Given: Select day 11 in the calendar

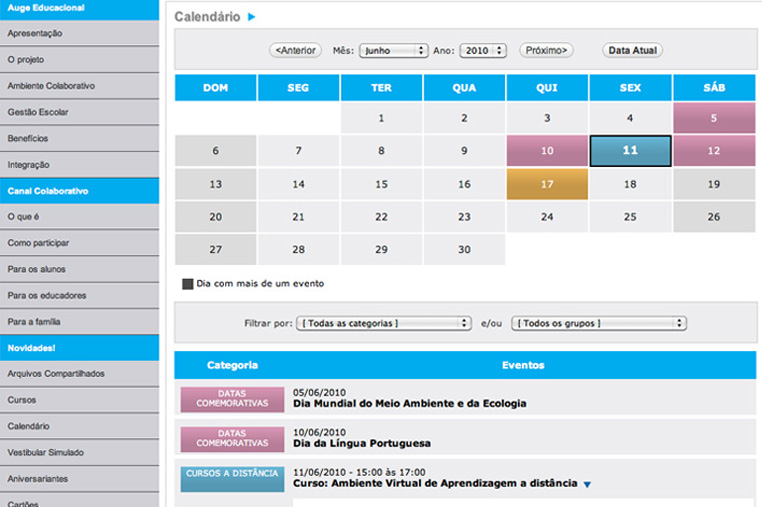Looking at the screenshot, I should (629, 151).
